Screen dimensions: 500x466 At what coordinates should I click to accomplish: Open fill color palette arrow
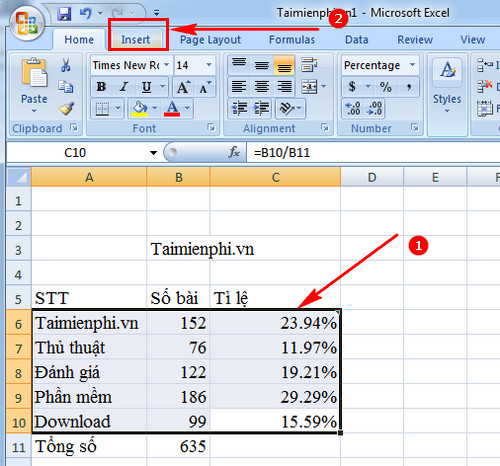tap(154, 108)
